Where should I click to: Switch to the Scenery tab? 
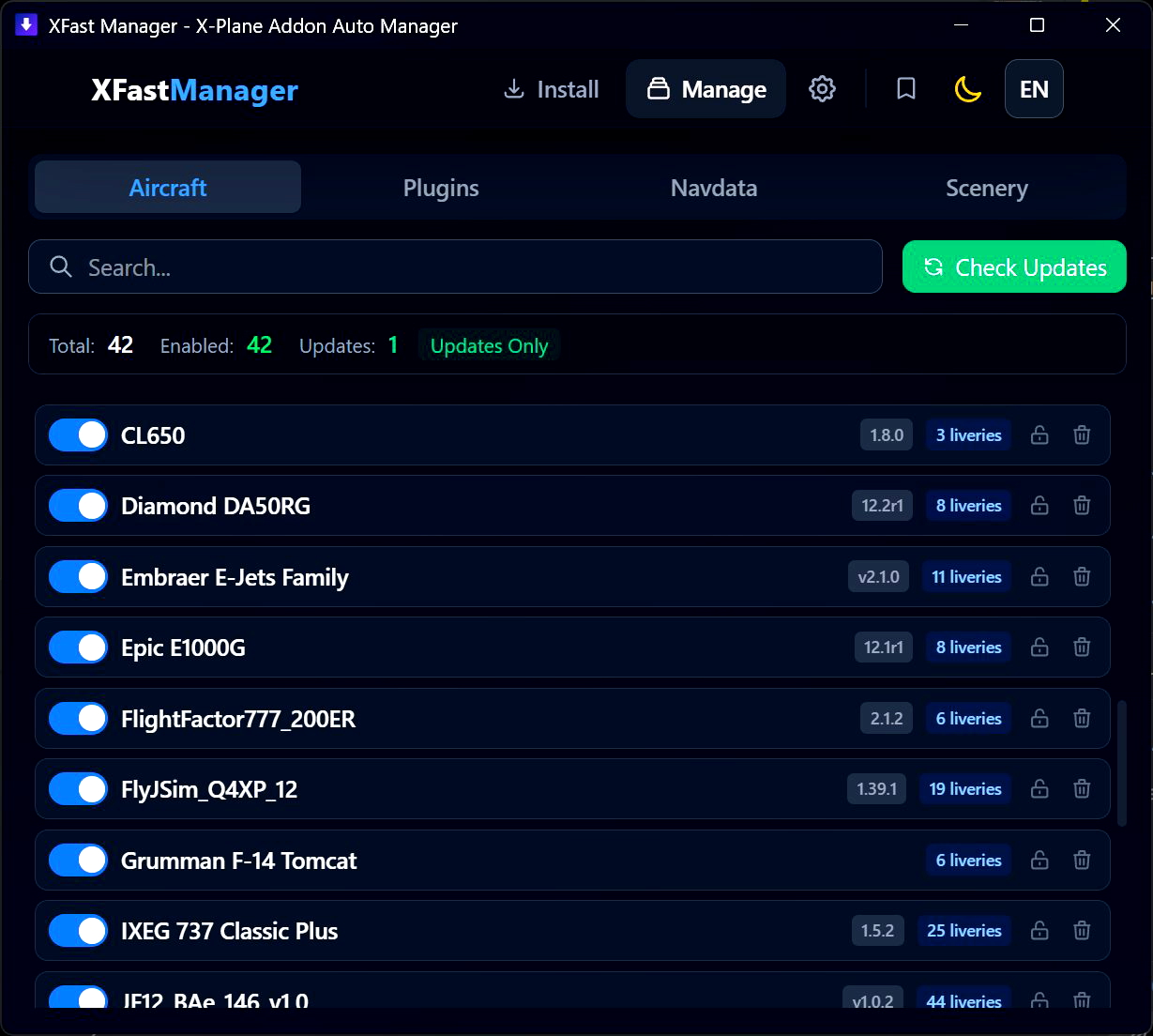987,188
